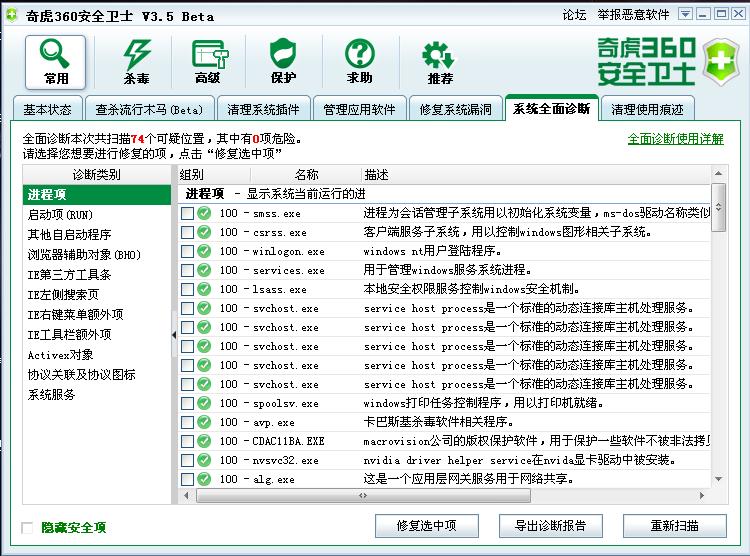Viewport: 750px width, 556px height.
Task: Click green check icon for winlogon.exe
Action: [x=204, y=251]
